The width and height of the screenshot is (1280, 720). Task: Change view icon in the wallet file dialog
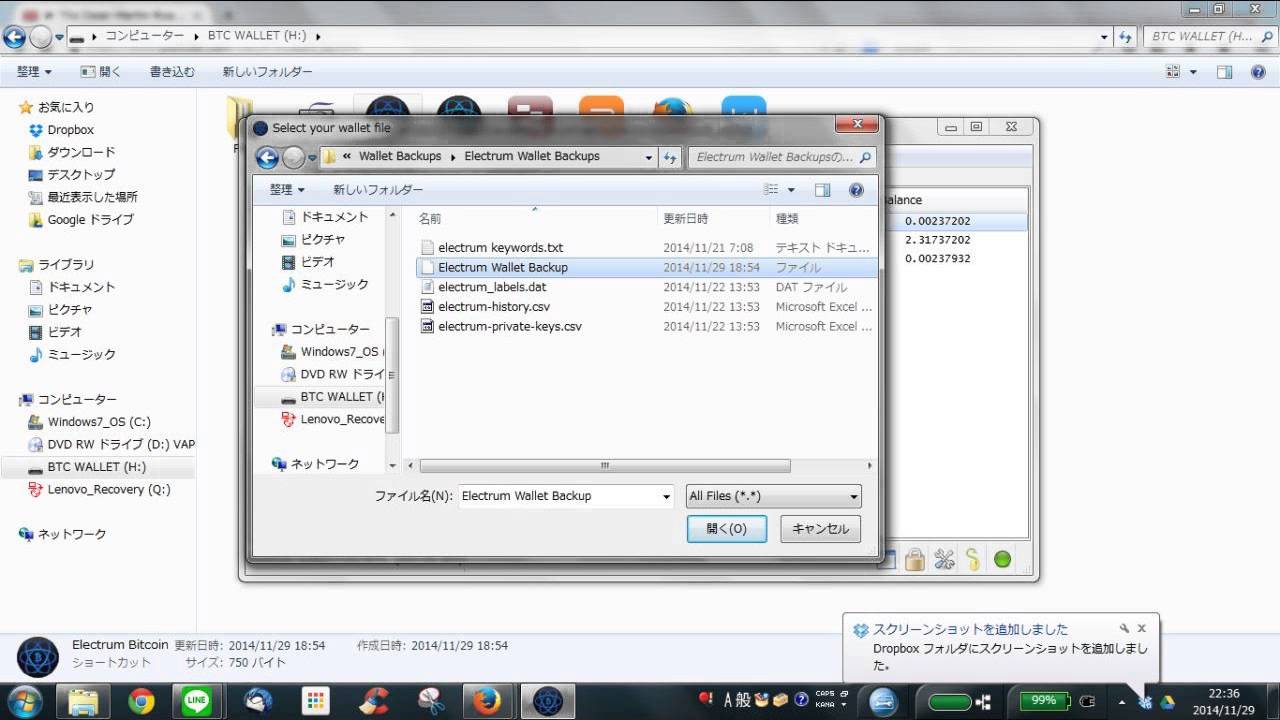771,190
